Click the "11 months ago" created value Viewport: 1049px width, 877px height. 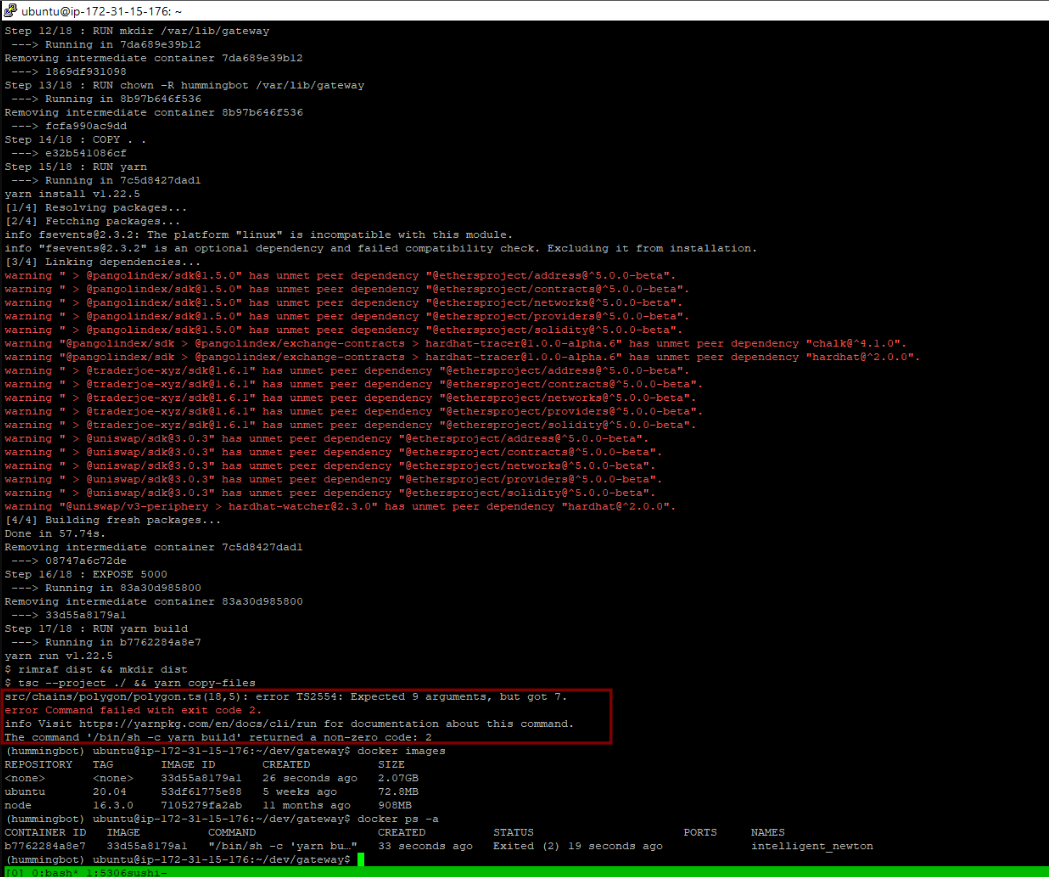[306, 805]
